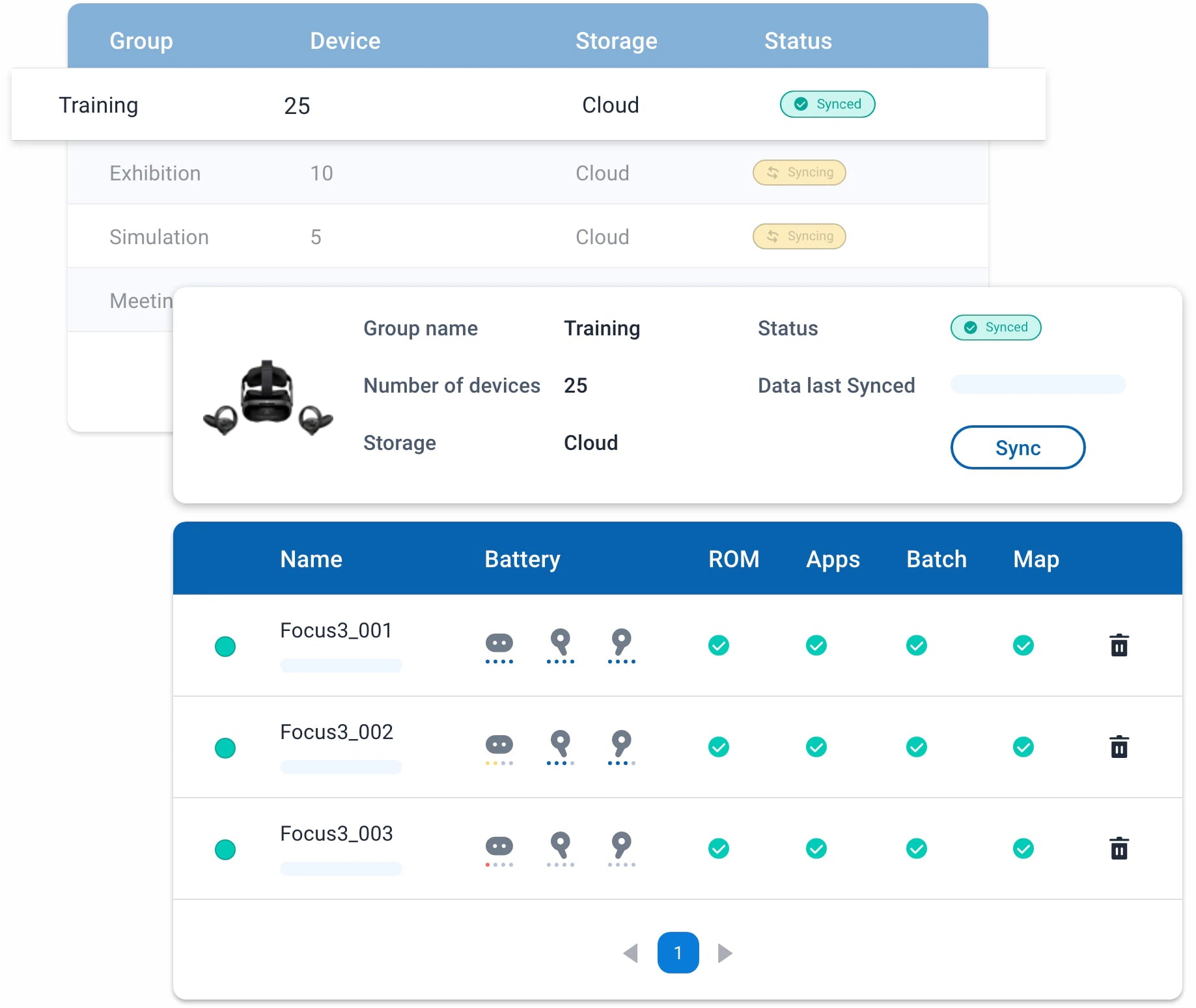The image size is (1196, 1008).
Task: Click the Apps checkmark for Focus3_002
Action: click(816, 747)
